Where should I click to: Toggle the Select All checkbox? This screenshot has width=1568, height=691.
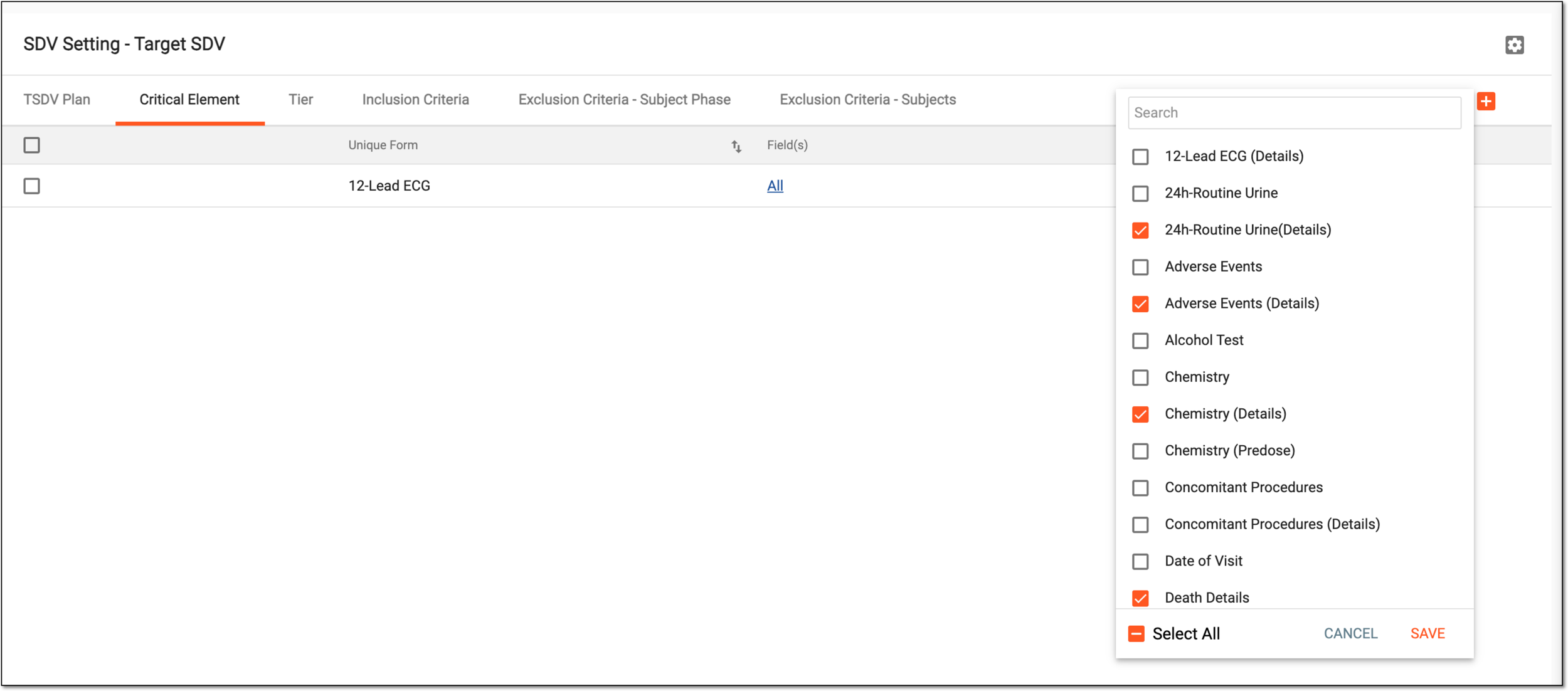point(1136,634)
